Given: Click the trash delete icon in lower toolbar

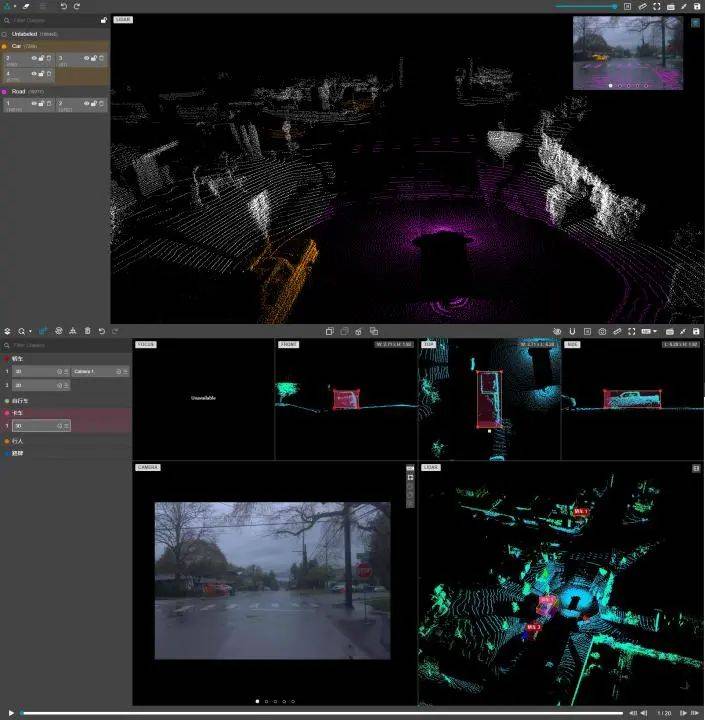Looking at the screenshot, I should pos(88,331).
